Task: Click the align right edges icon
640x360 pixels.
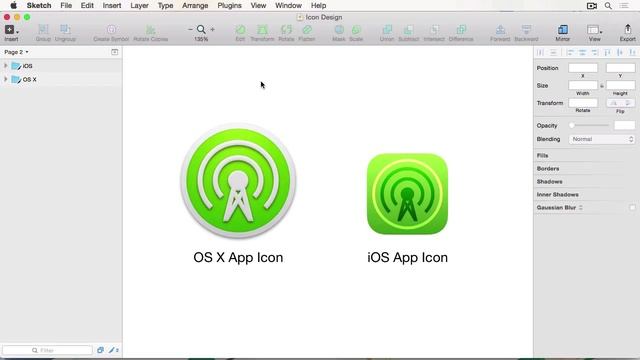Action: 595,52
